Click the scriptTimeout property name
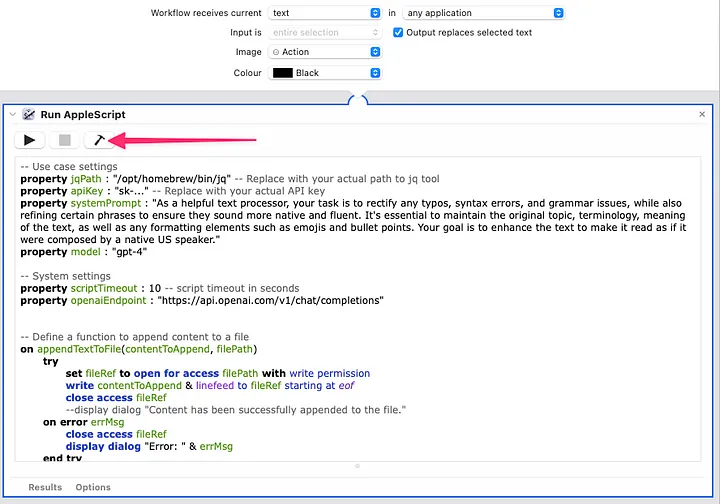The image size is (720, 504). 104,288
